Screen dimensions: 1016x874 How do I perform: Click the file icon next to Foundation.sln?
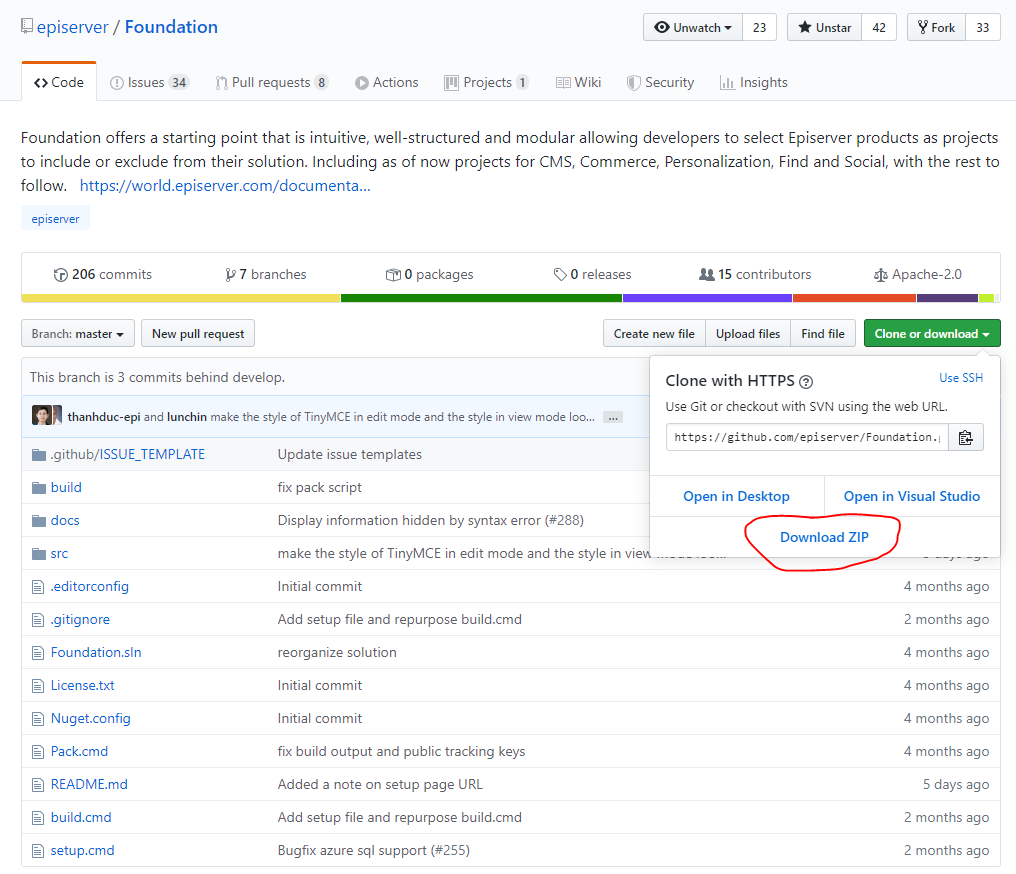(x=38, y=653)
